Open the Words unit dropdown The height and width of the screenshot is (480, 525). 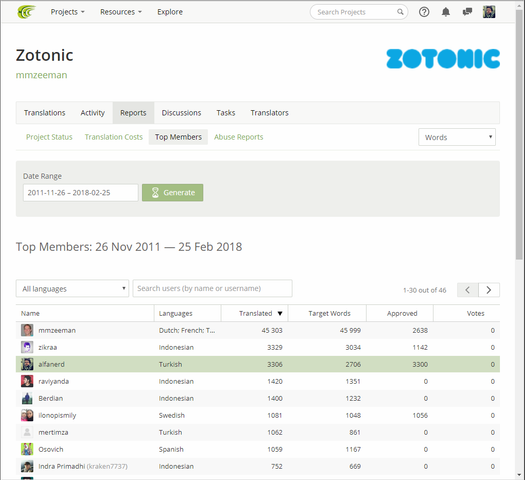pyautogui.click(x=457, y=137)
